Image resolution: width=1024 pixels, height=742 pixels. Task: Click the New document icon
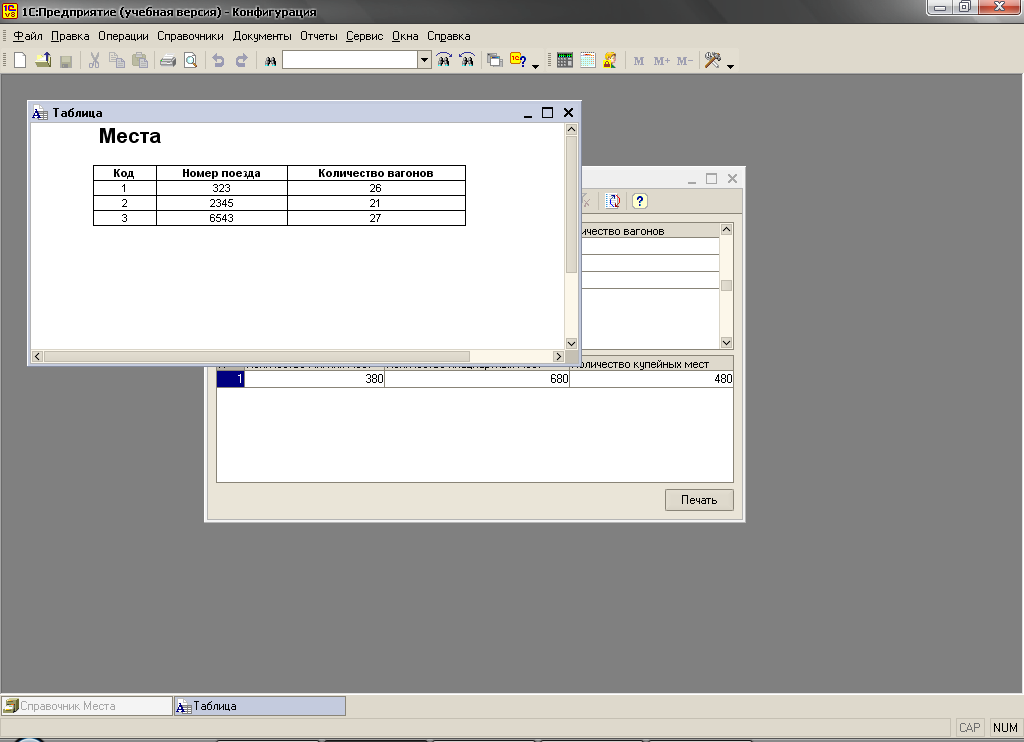(19, 61)
